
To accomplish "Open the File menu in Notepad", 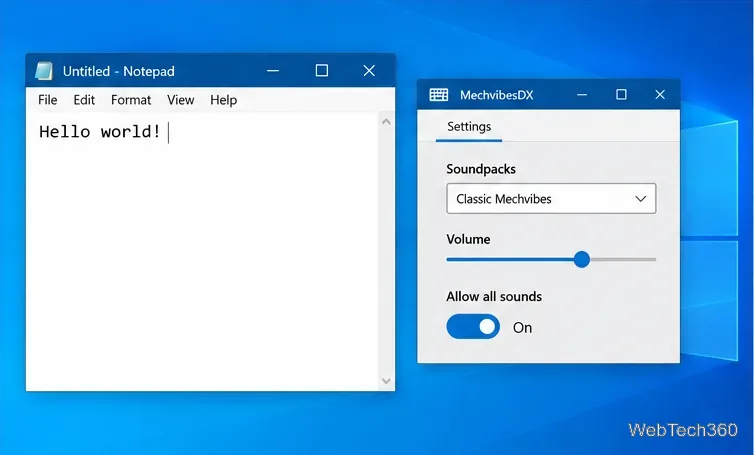I will (x=48, y=100).
